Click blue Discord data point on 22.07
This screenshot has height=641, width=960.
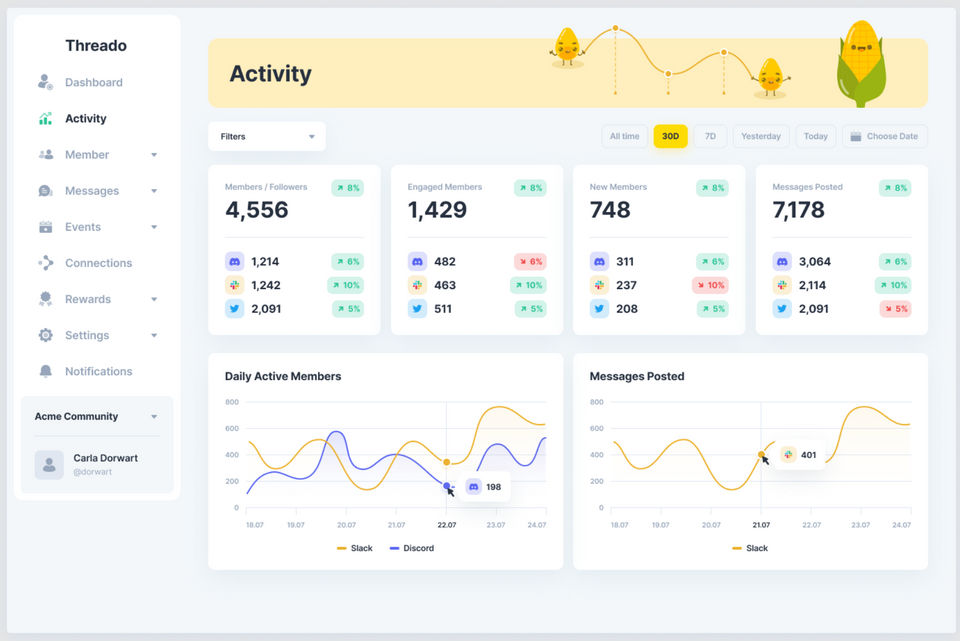[447, 485]
